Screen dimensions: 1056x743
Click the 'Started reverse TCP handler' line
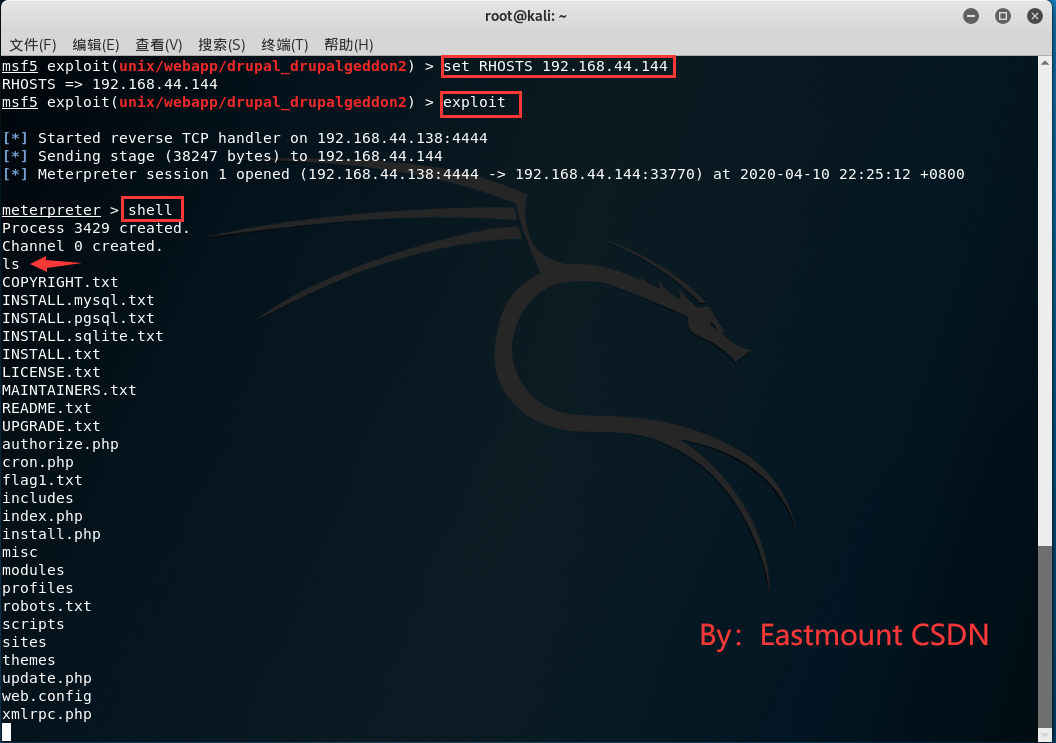(x=244, y=138)
